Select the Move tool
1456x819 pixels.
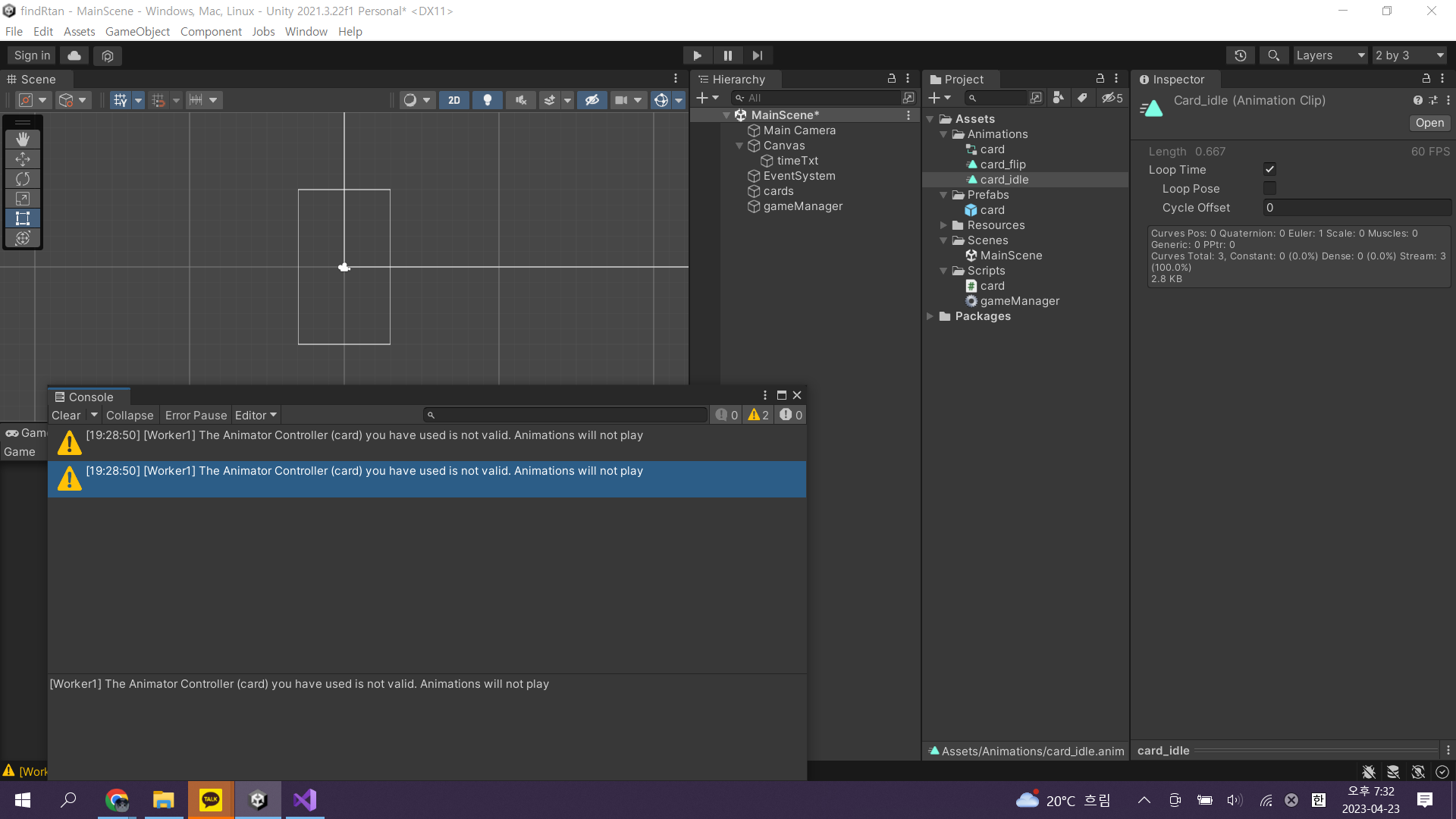click(23, 159)
